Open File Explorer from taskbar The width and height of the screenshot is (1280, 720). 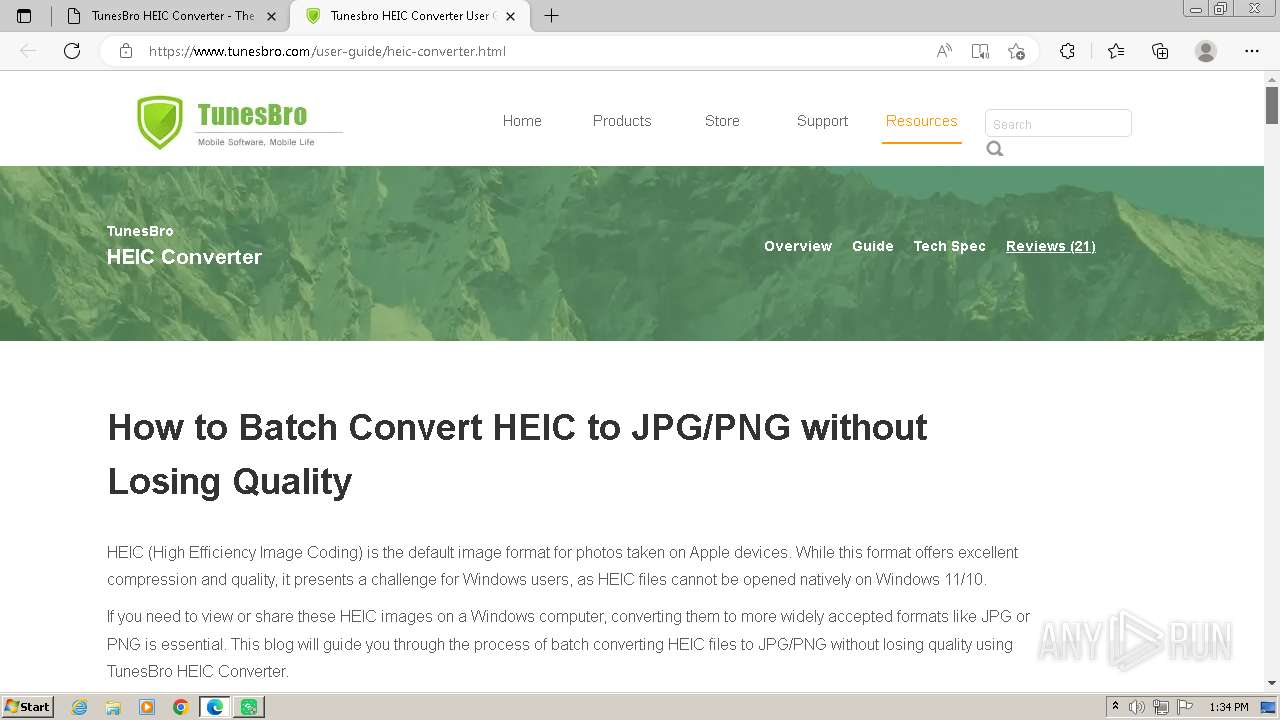coord(113,707)
